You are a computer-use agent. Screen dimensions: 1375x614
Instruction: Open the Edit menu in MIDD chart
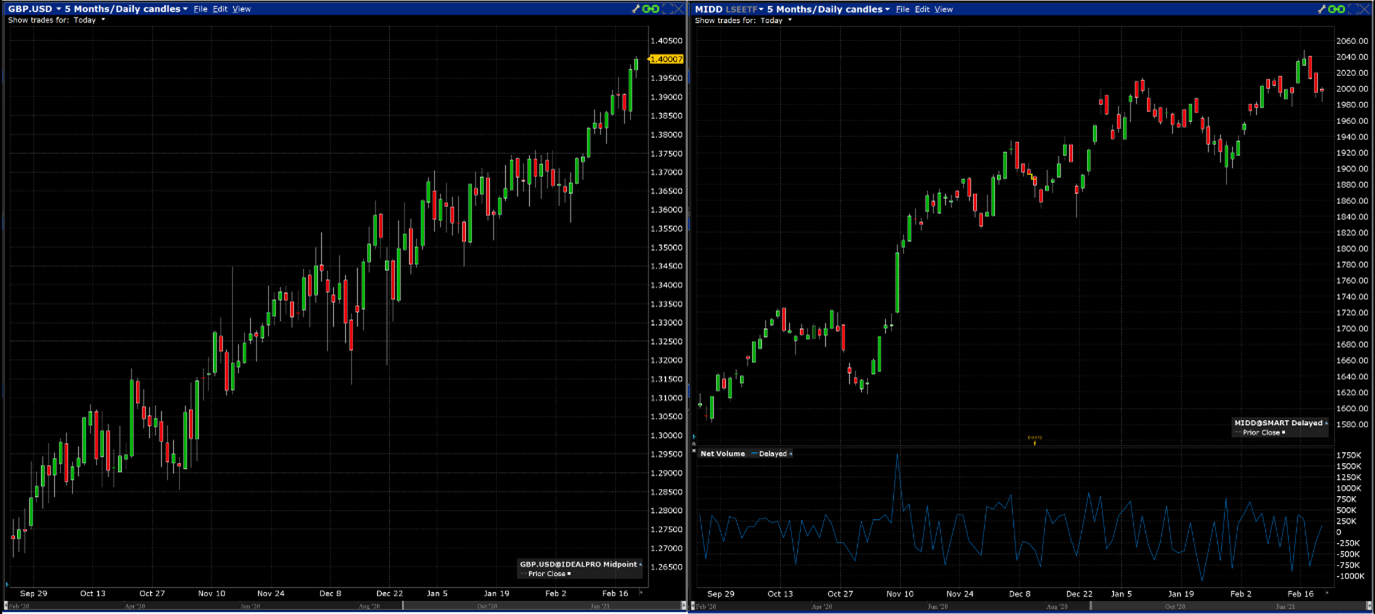921,9
